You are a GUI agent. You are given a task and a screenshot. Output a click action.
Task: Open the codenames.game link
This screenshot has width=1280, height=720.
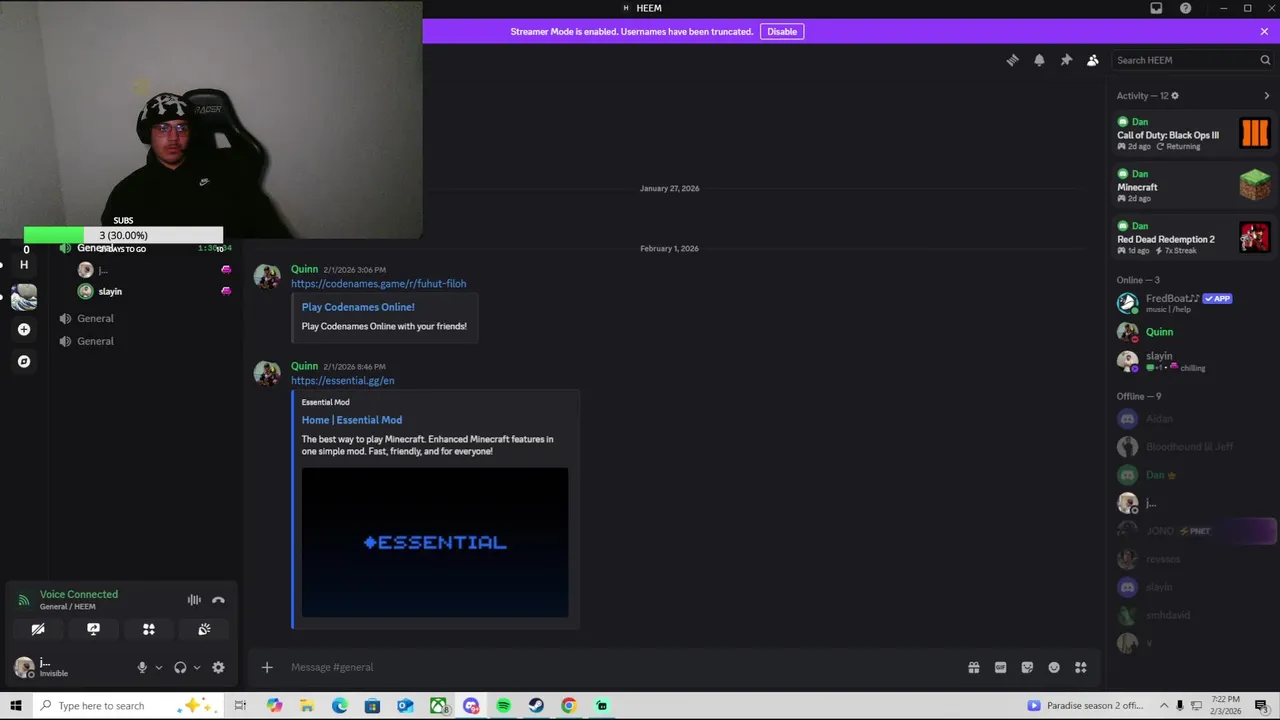click(378, 283)
